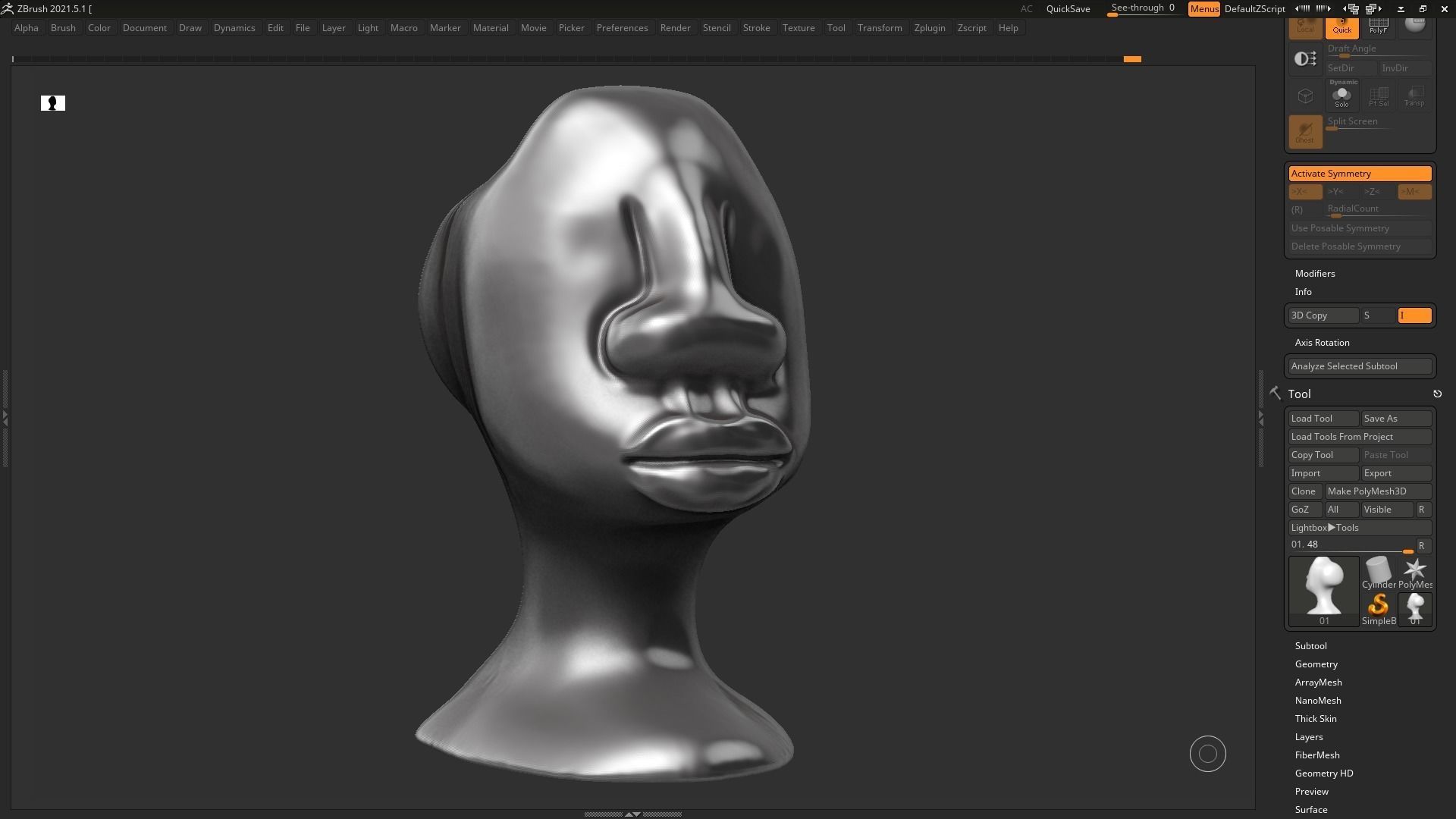The image size is (1456, 819).
Task: Hide the title bar arrow icon
Action: pyautogui.click(x=1401, y=9)
